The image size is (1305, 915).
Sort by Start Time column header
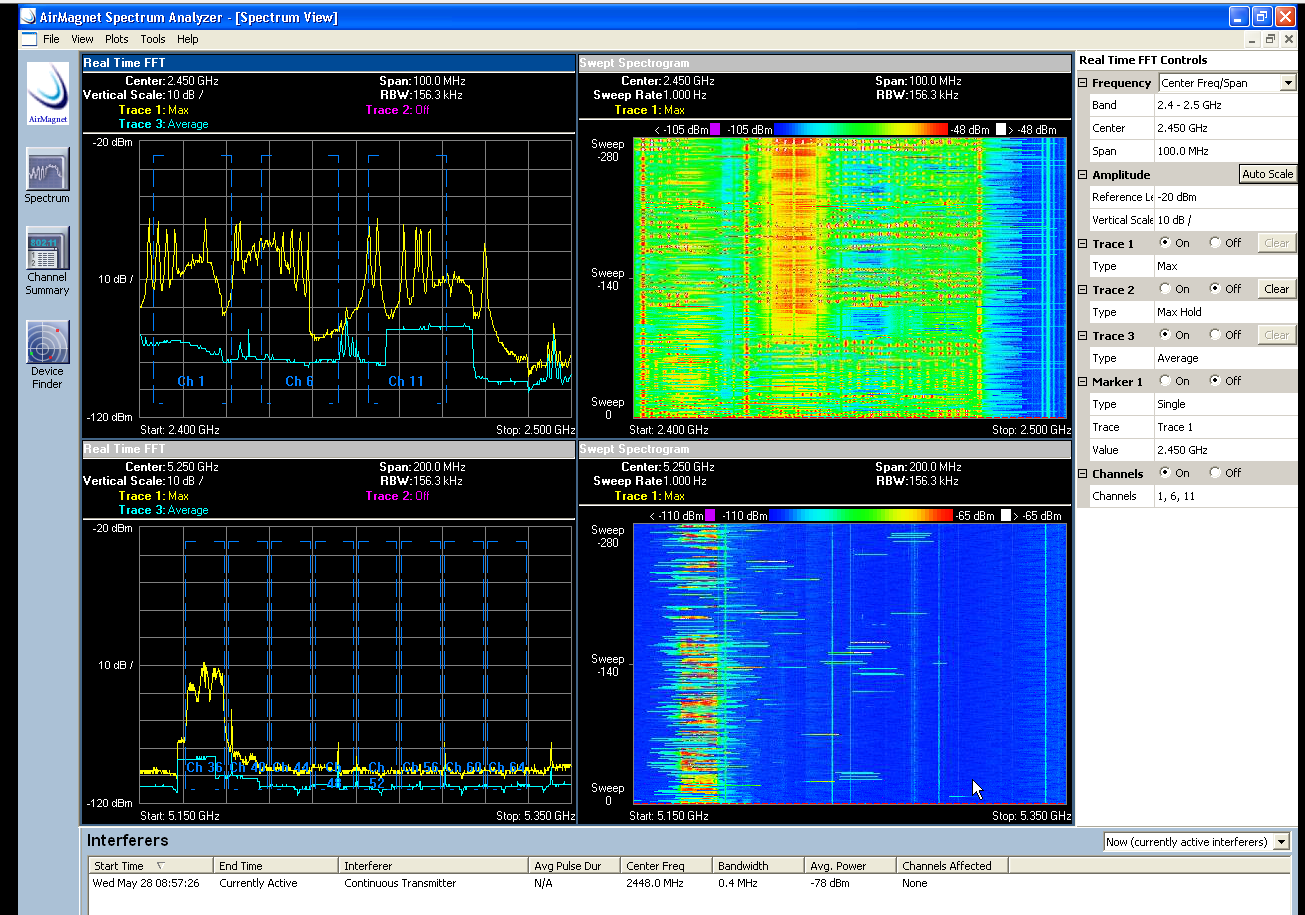coord(151,866)
